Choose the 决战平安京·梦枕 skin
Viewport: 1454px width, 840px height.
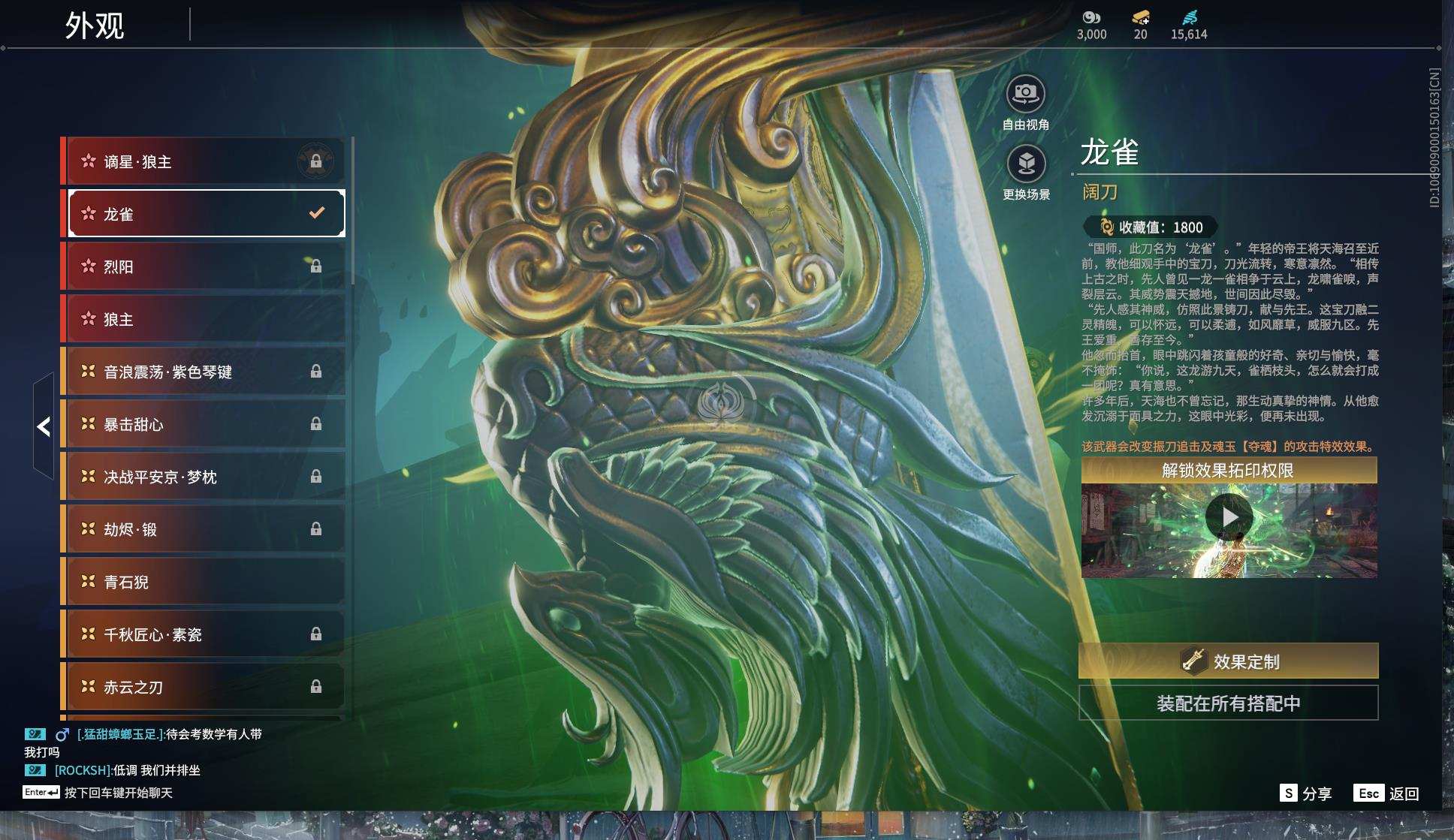[x=203, y=477]
